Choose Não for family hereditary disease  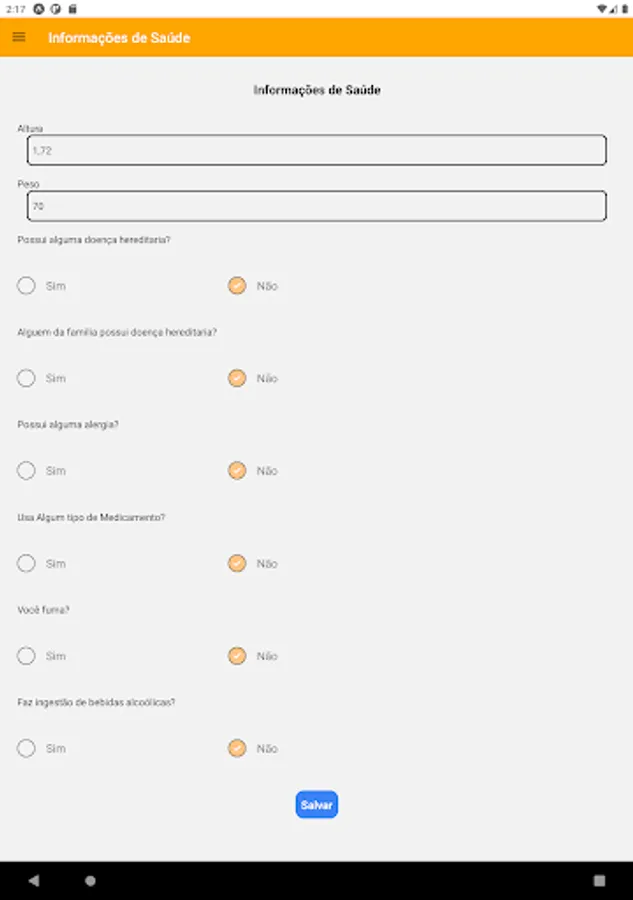click(x=237, y=378)
